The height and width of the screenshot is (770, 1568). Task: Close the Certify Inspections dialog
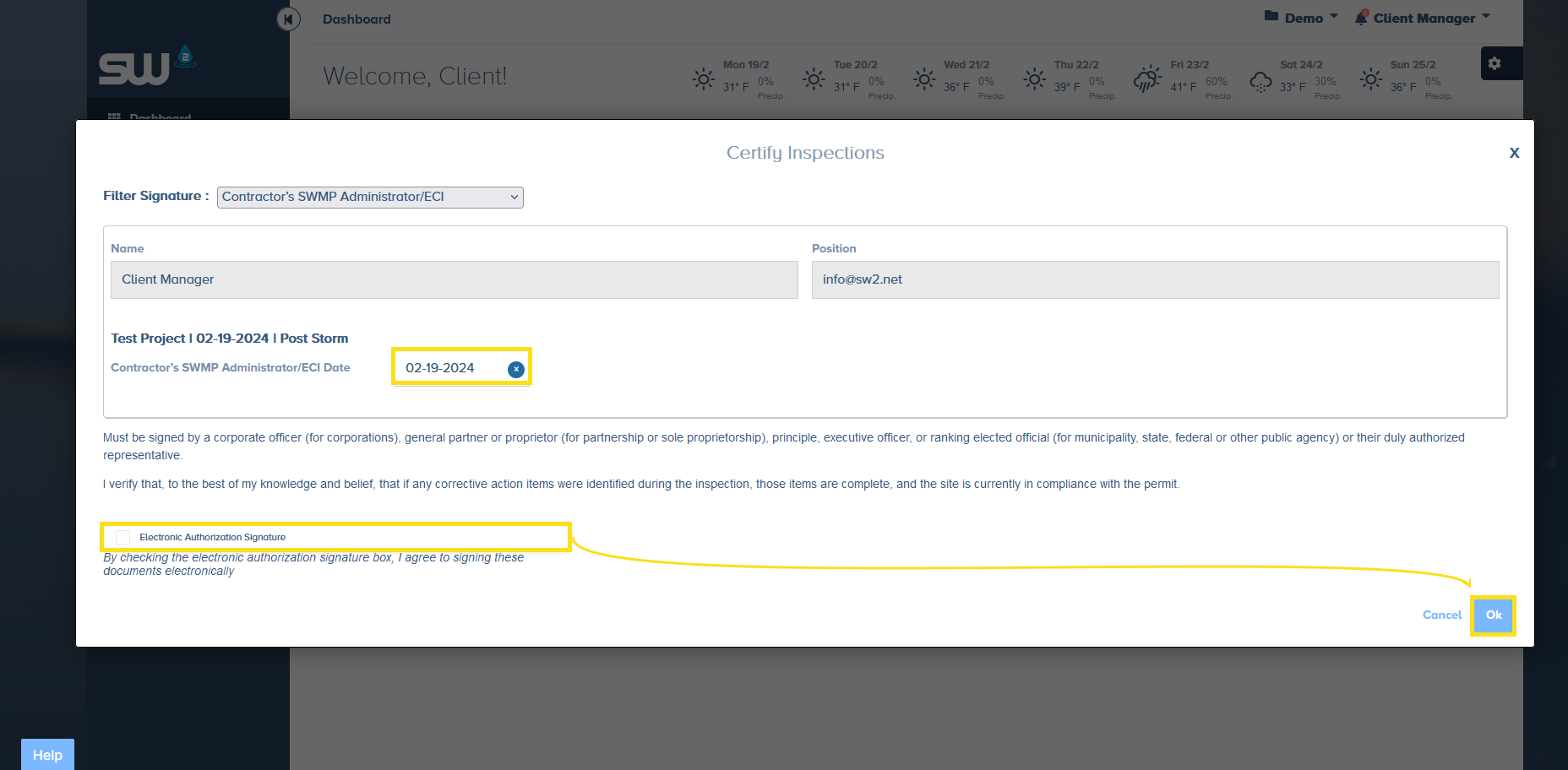coord(1514,153)
